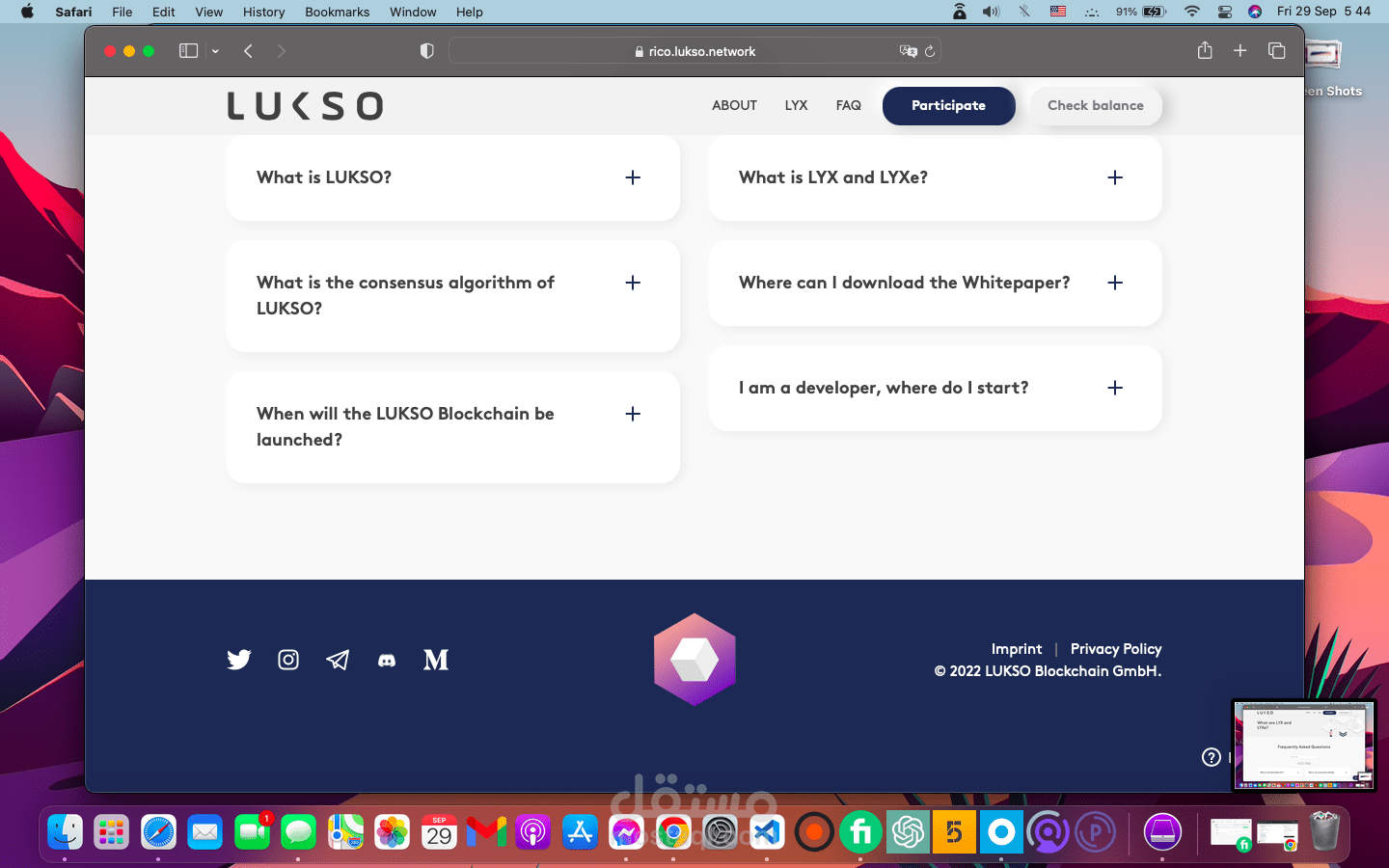
Task: Open the screenshot preview thumbnail
Action: tap(1303, 745)
